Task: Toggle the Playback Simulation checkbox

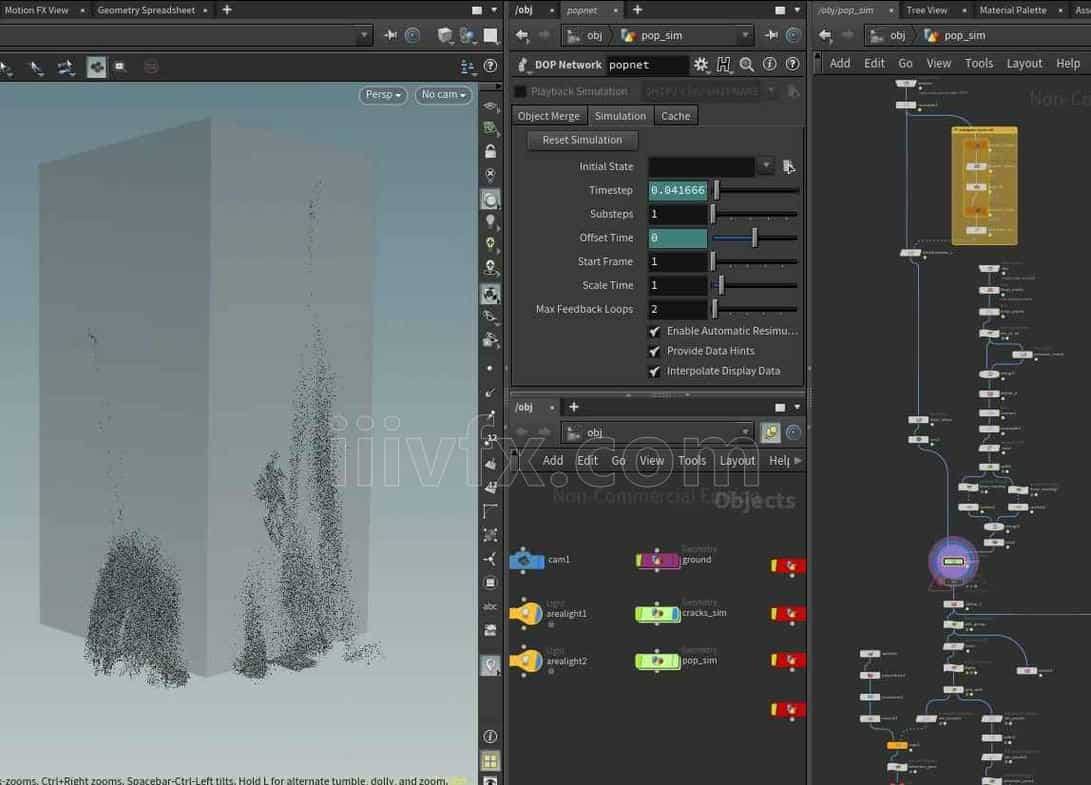Action: [520, 92]
